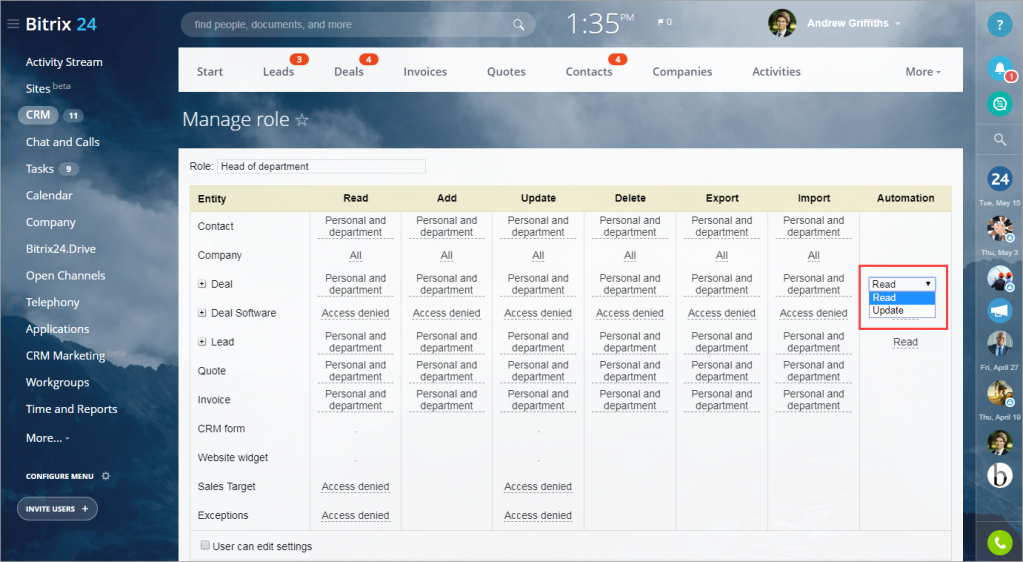Open the CRM Marketing beta menu item
The width and height of the screenshot is (1023, 562).
(x=75, y=355)
